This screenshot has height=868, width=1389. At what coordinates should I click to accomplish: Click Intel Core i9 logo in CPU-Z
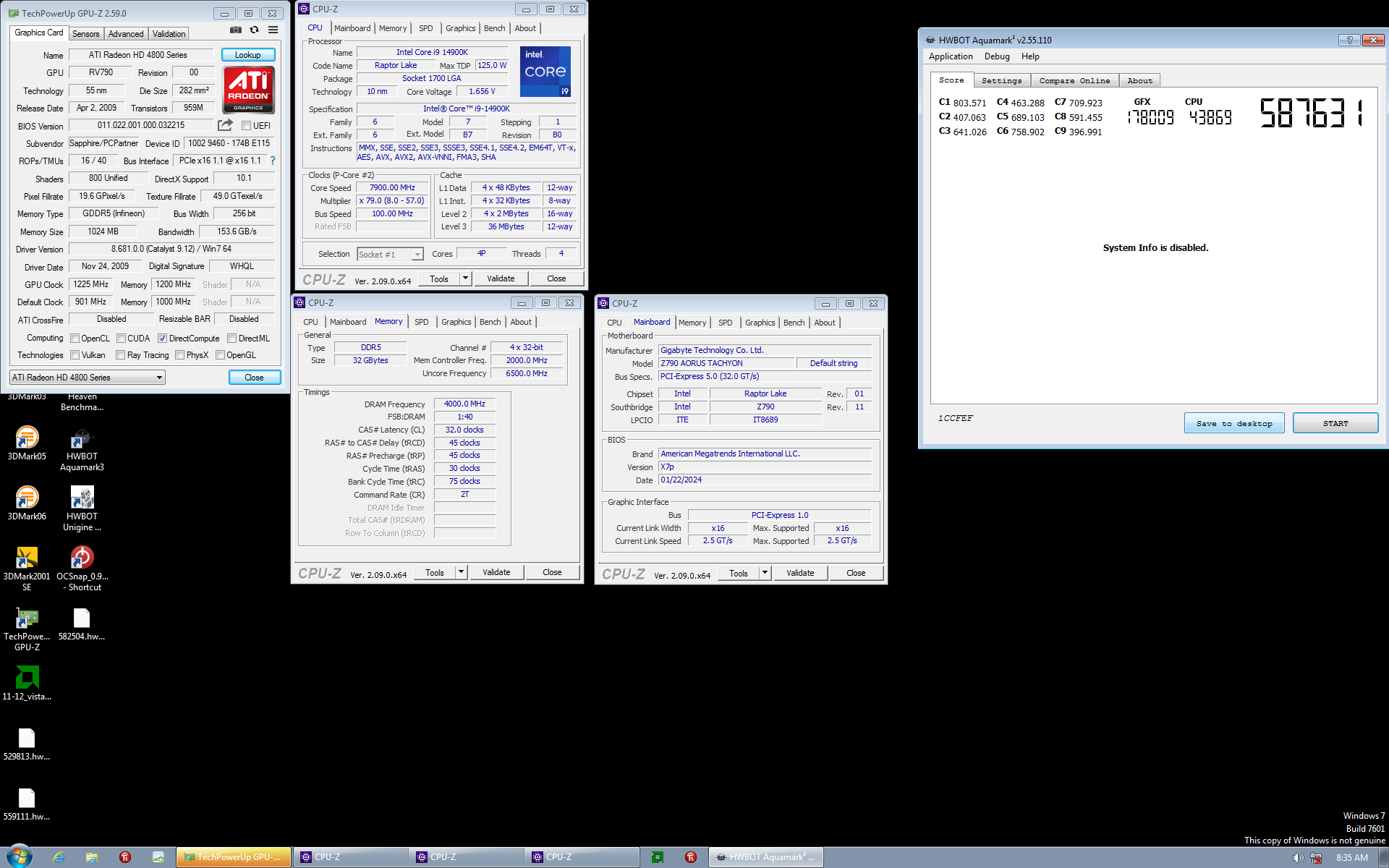click(x=545, y=72)
